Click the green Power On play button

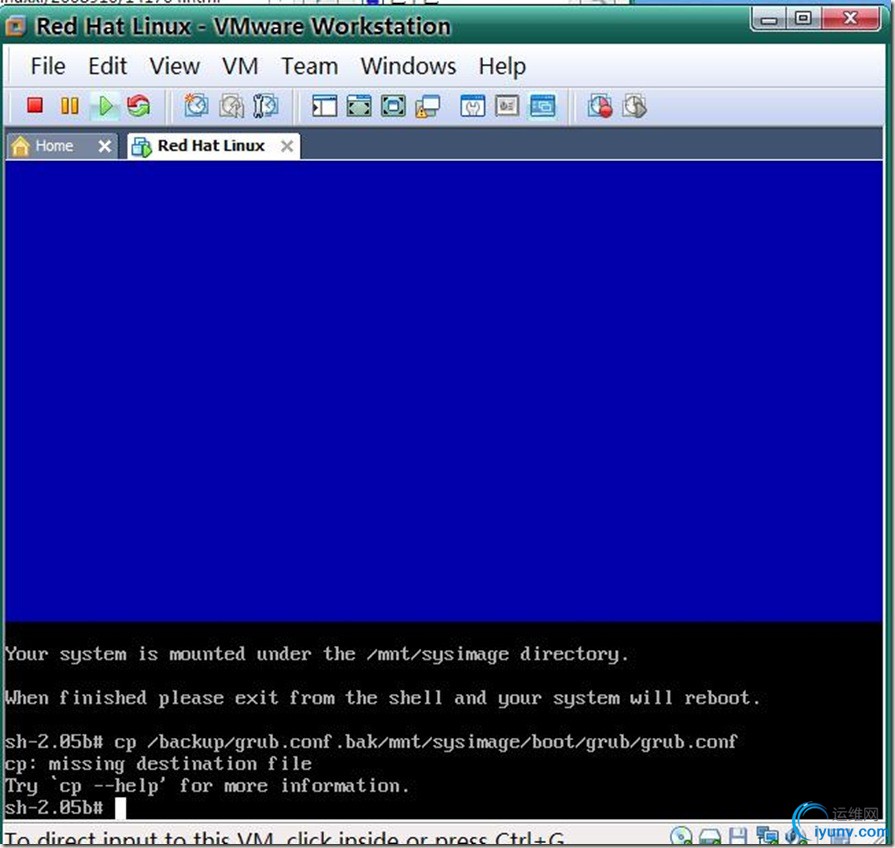coord(106,106)
